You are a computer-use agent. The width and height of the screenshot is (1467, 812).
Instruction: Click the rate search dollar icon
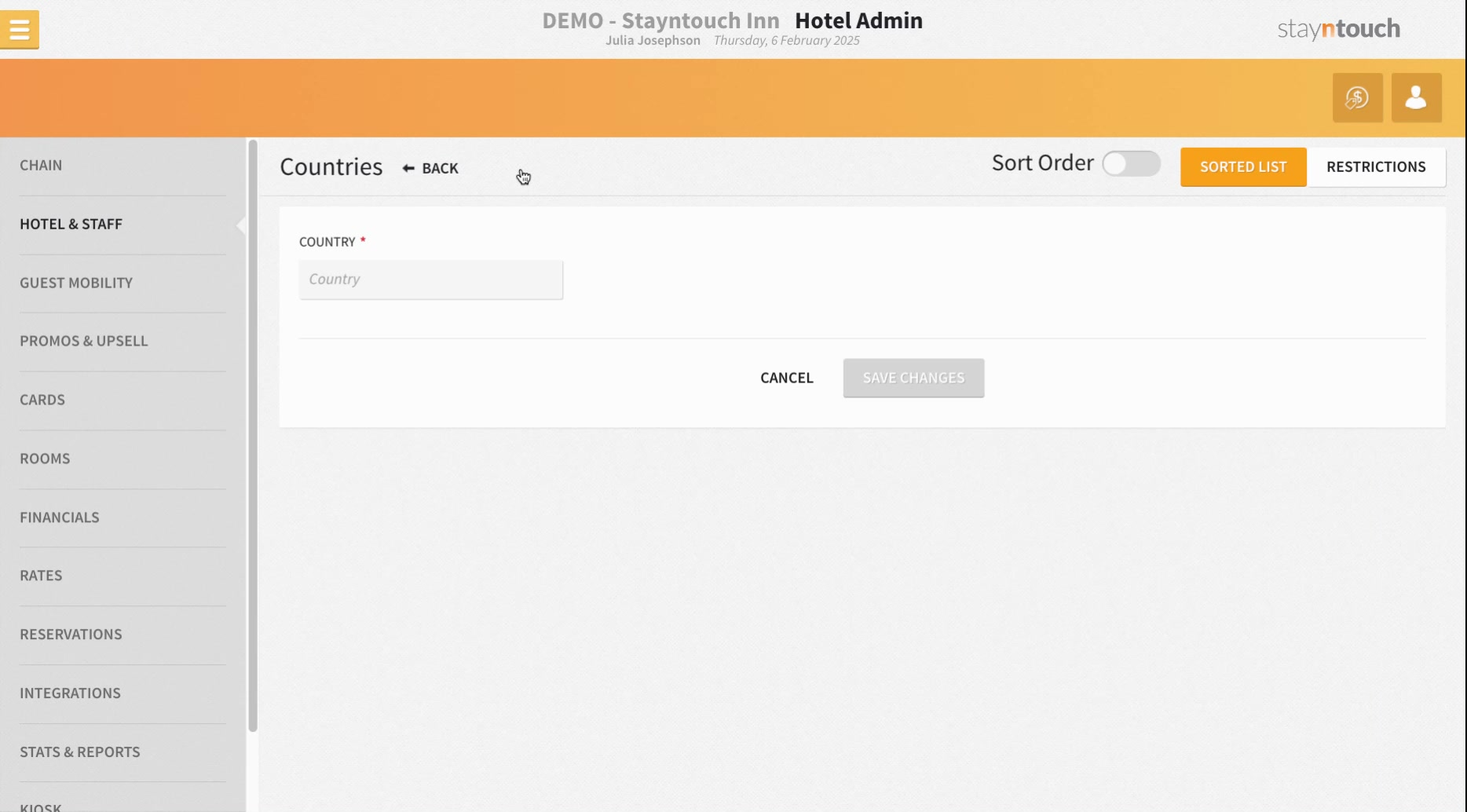[1357, 97]
